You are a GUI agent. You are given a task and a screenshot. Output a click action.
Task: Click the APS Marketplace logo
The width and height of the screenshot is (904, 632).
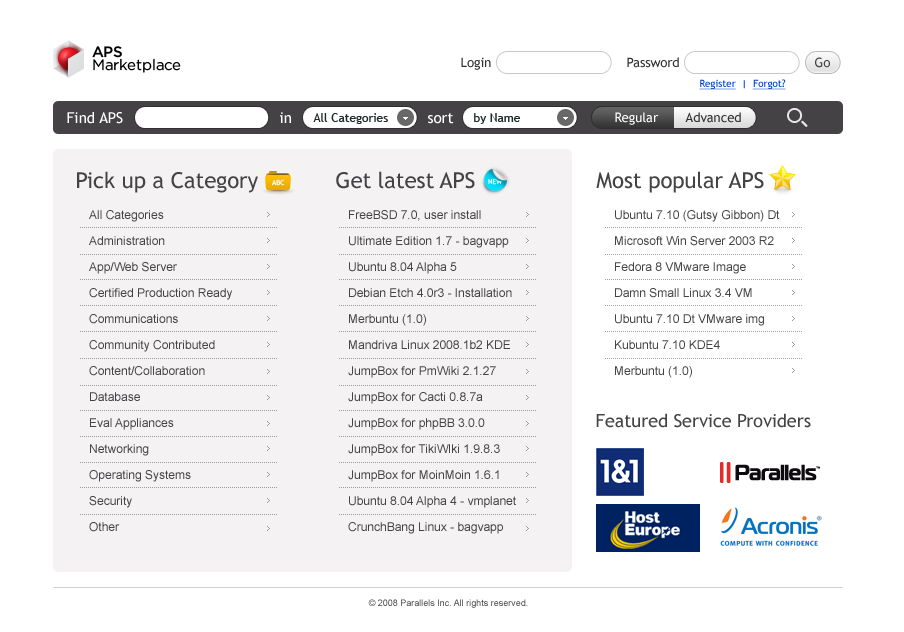click(116, 59)
